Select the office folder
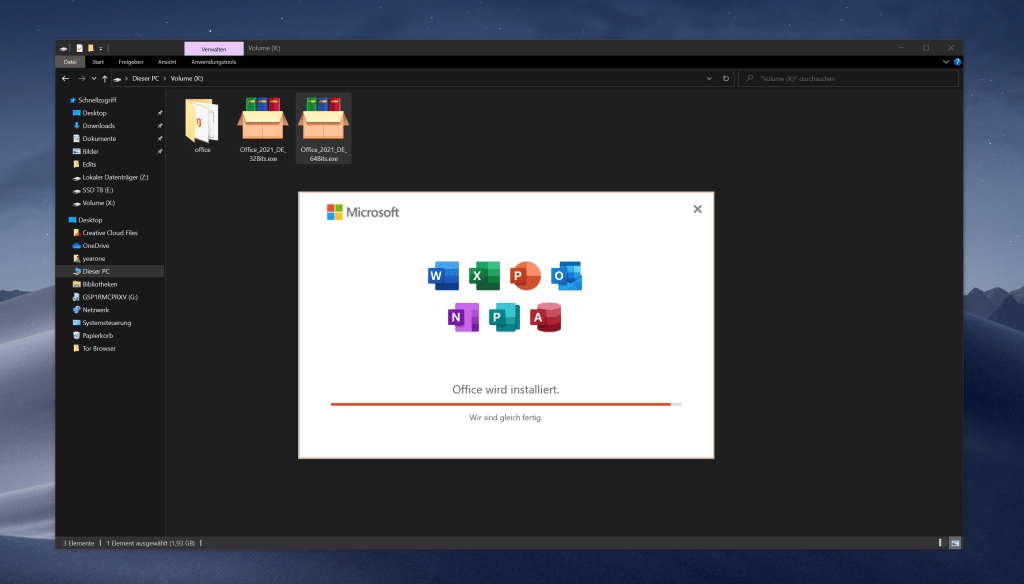 (202, 126)
